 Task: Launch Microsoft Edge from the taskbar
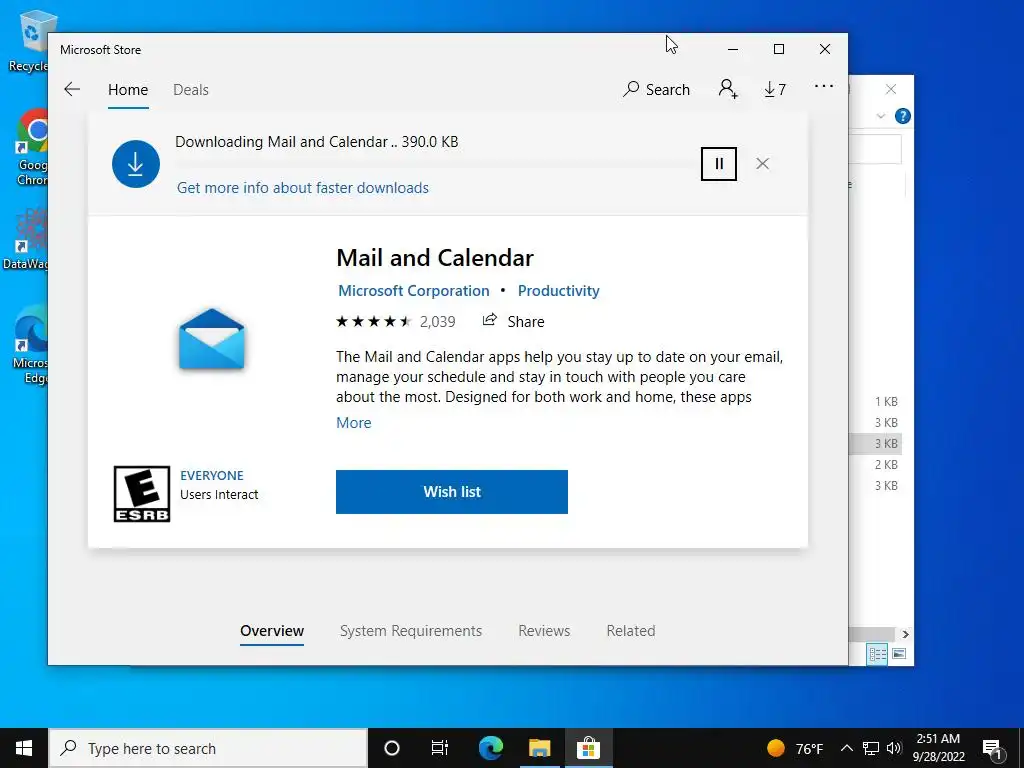coord(491,748)
